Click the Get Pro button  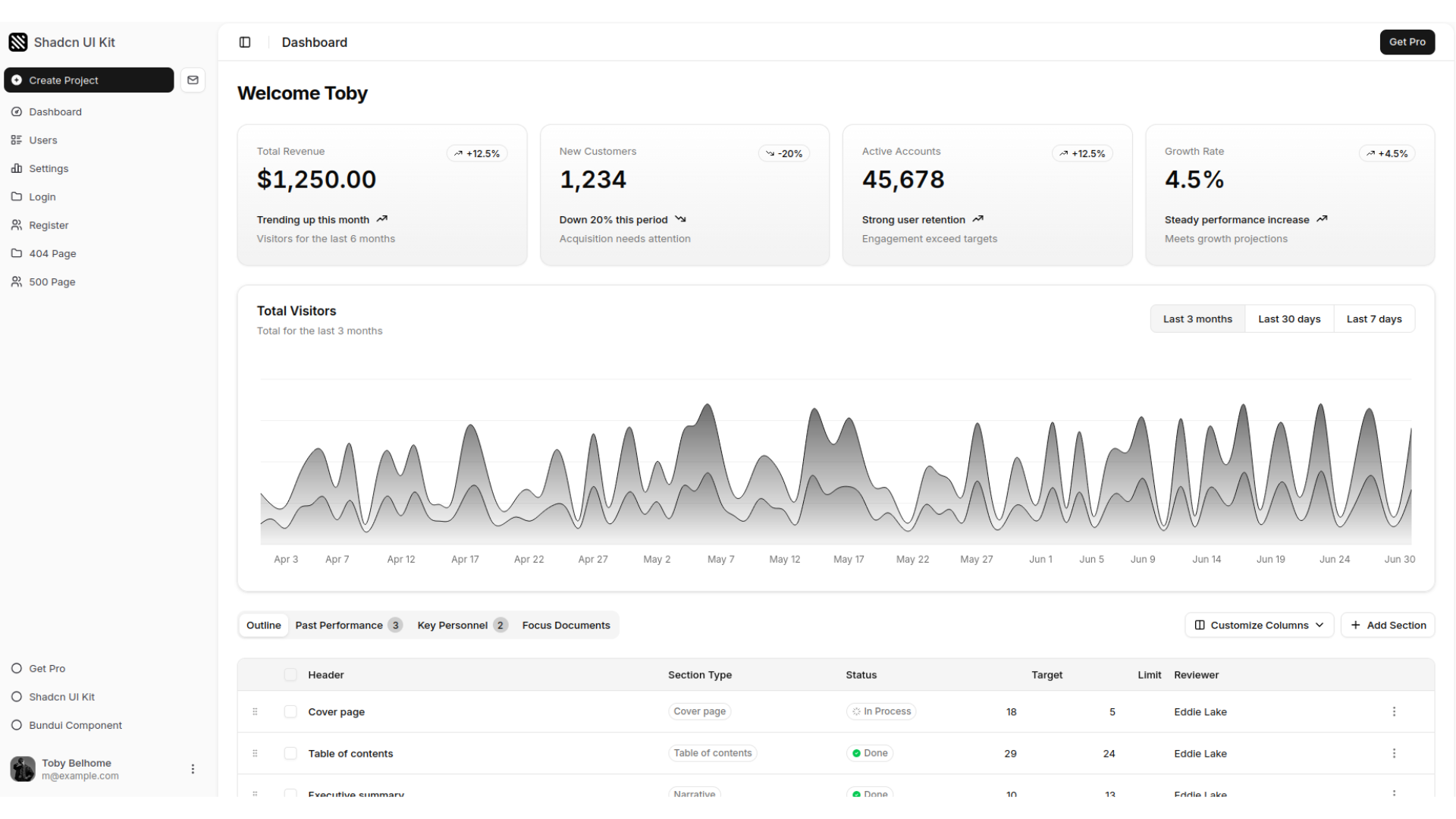click(x=1407, y=42)
